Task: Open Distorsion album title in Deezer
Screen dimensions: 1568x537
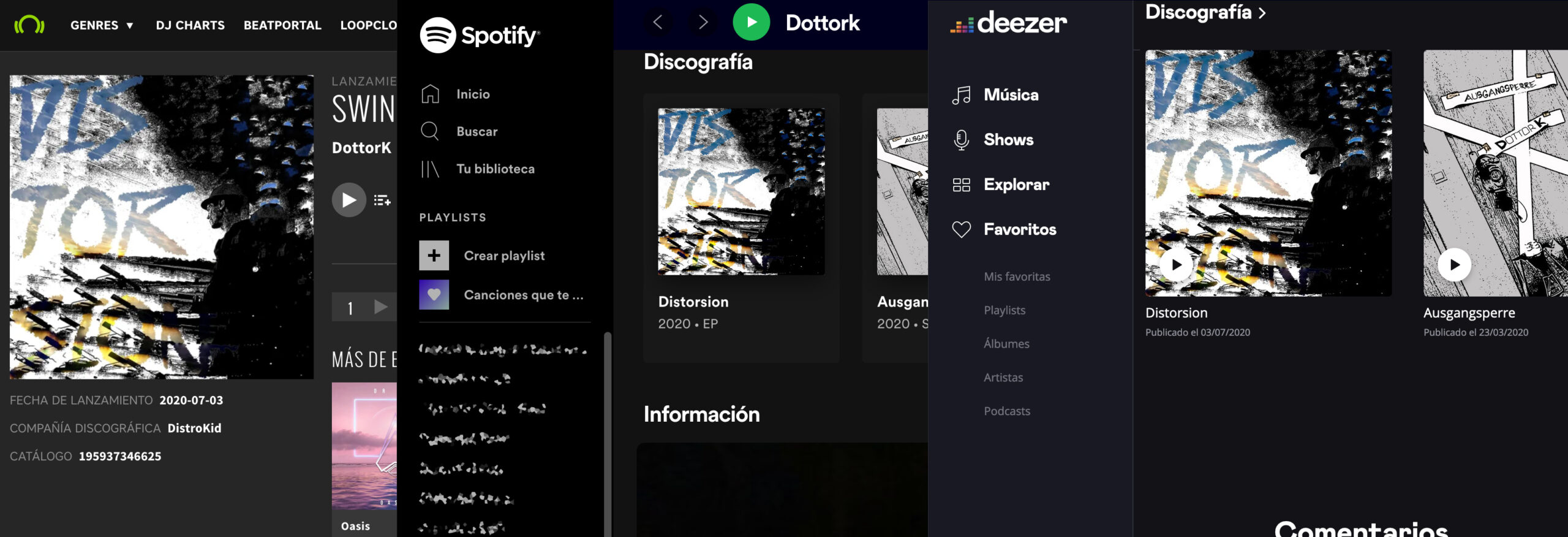Action: tap(1176, 313)
